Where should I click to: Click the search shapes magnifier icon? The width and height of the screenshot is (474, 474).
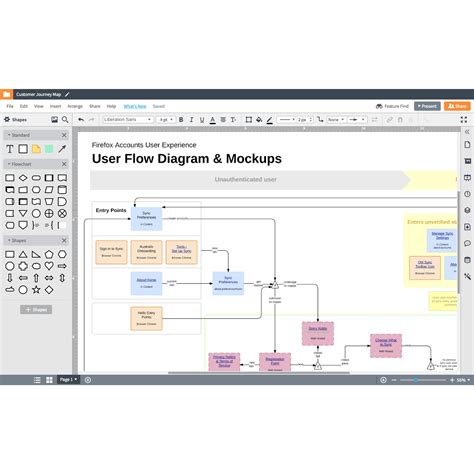pos(65,119)
